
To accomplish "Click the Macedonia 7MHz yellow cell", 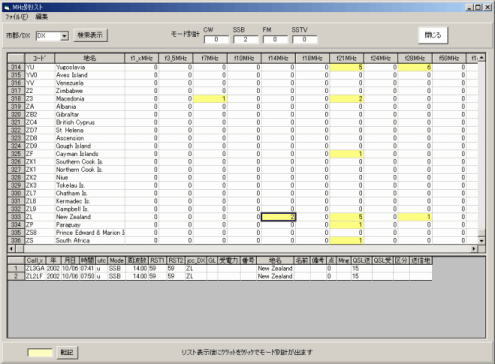I will click(x=210, y=99).
